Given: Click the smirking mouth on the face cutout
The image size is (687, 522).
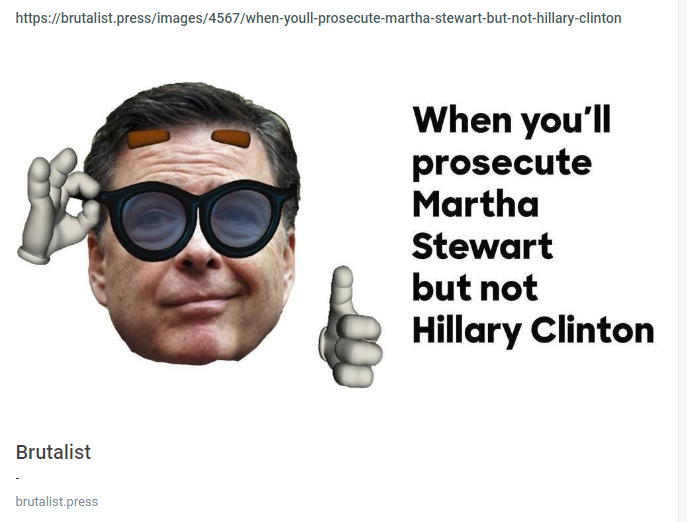Looking at the screenshot, I should pyautogui.click(x=199, y=300).
